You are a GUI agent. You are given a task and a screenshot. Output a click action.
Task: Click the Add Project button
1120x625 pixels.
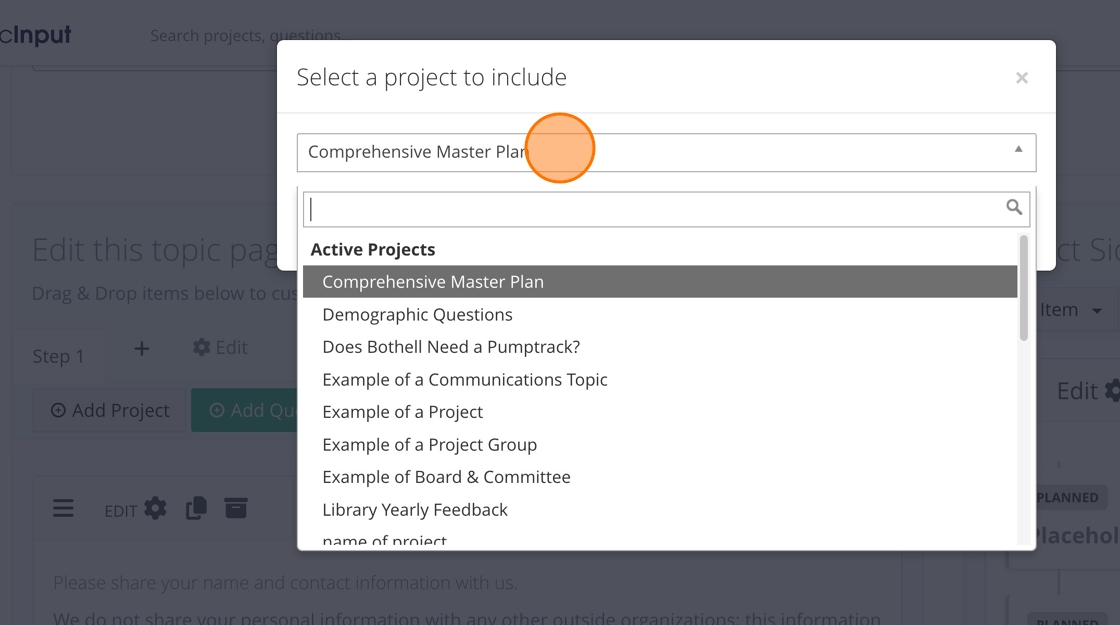(x=110, y=411)
